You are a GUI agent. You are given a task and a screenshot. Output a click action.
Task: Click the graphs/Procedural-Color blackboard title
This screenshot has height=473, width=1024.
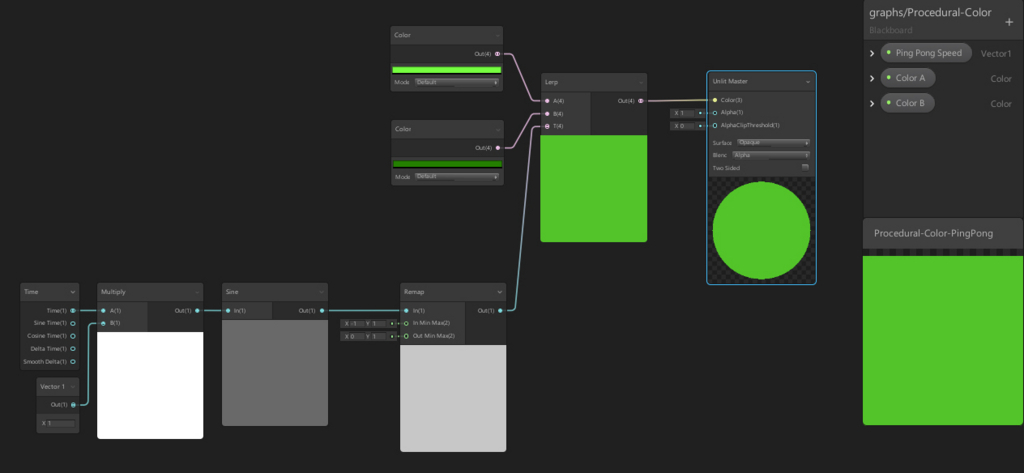point(930,12)
